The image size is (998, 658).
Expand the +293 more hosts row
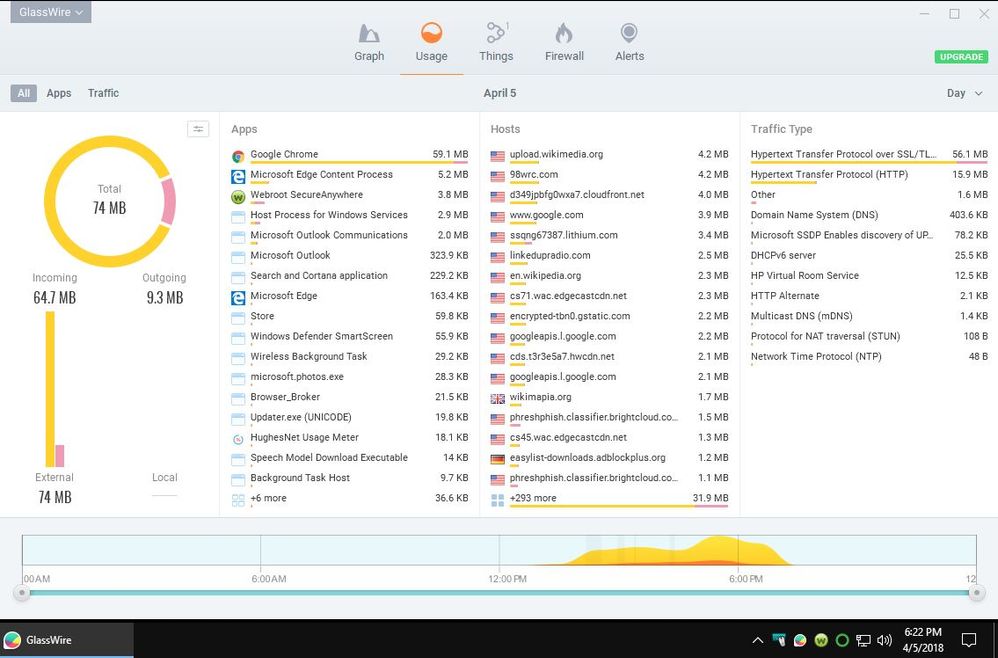[x=533, y=498]
